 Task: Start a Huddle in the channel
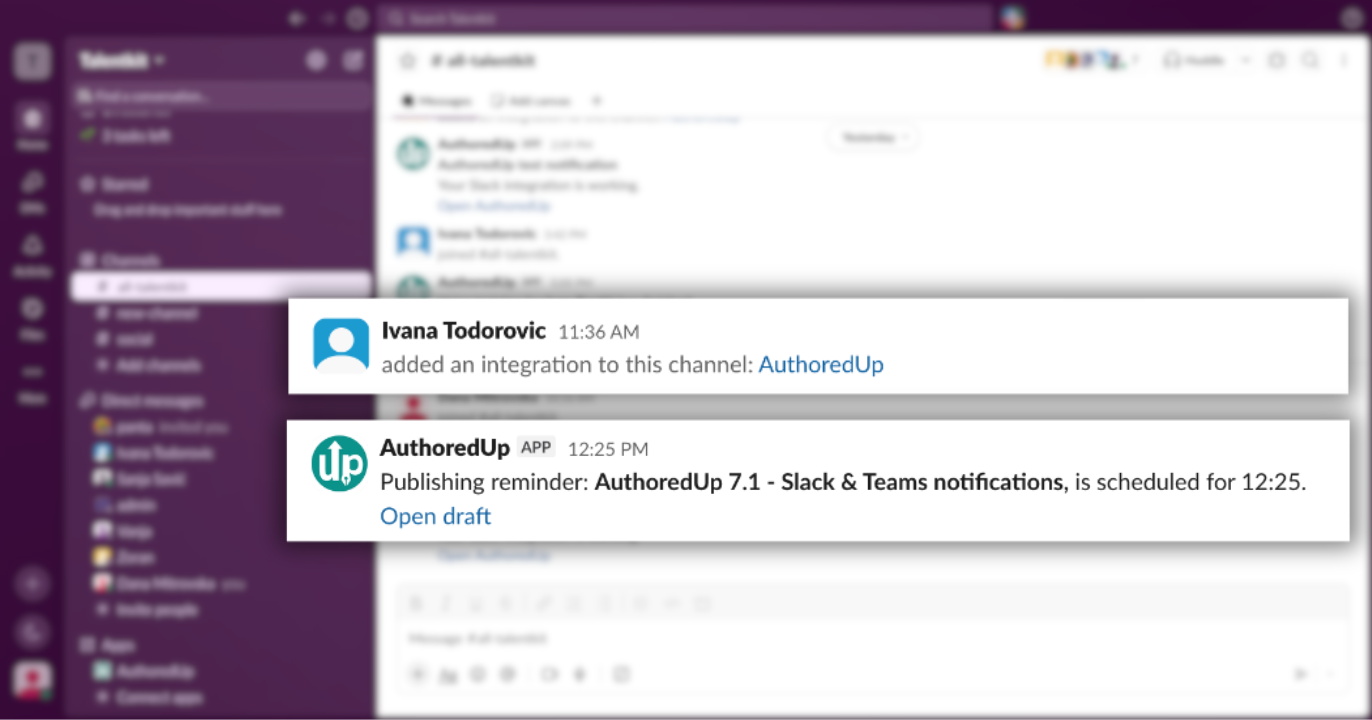tap(1195, 61)
